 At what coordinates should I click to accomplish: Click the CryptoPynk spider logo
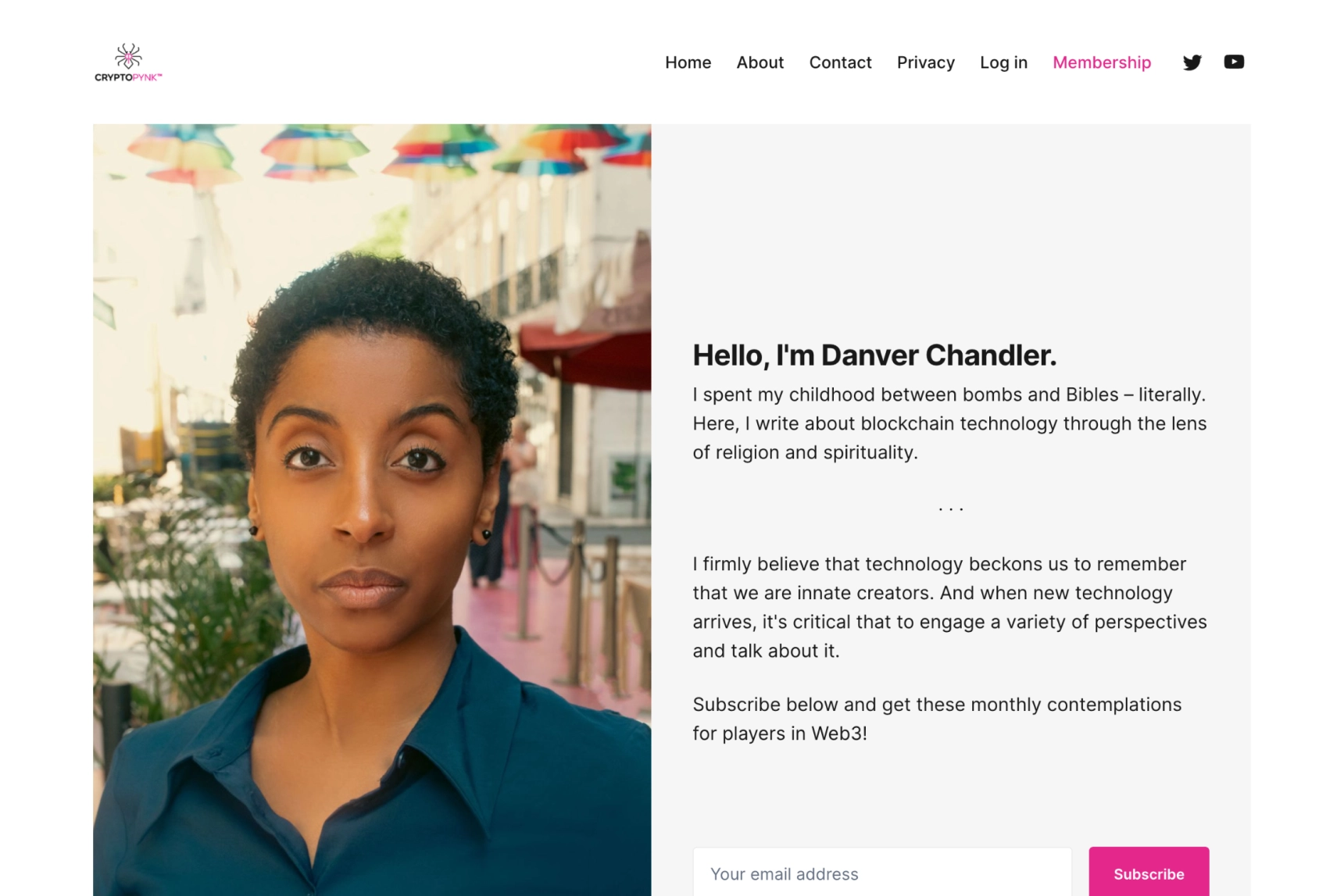[x=128, y=56]
